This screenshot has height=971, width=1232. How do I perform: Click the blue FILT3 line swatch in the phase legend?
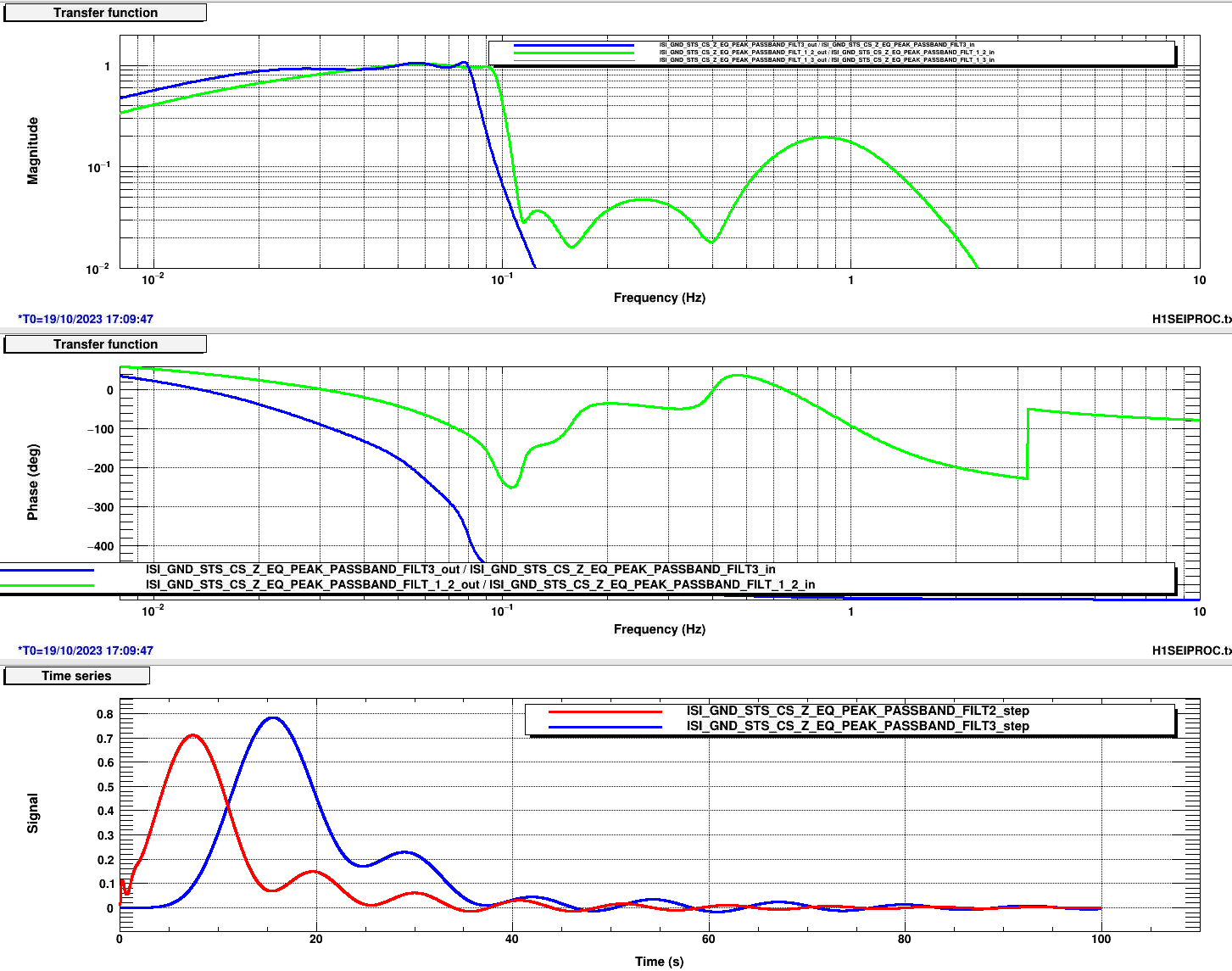[47, 570]
